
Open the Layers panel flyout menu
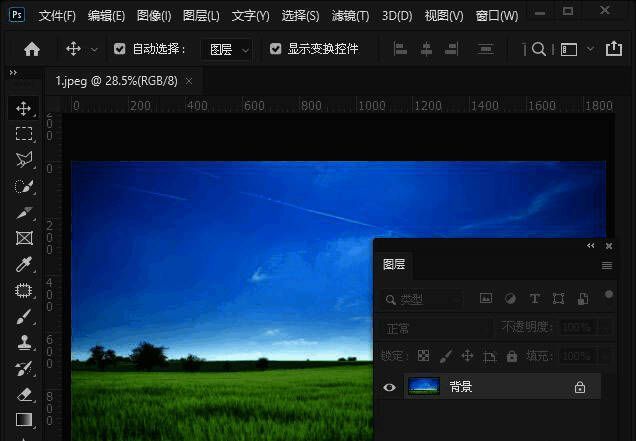coord(607,265)
